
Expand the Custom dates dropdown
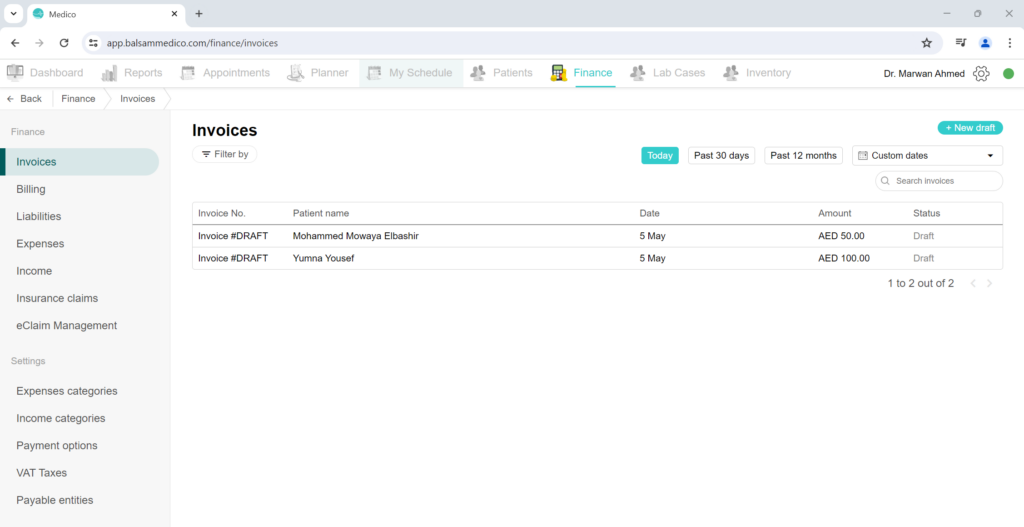(x=927, y=156)
